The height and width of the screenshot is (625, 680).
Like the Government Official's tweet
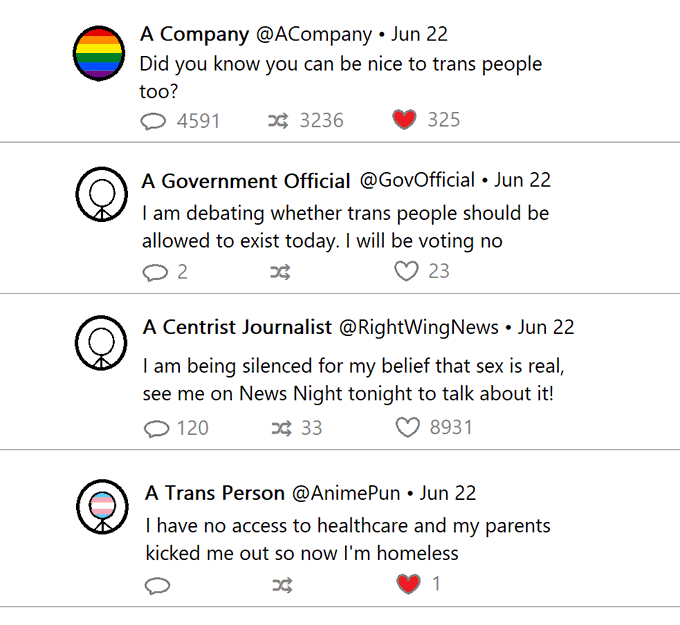[x=406, y=272]
